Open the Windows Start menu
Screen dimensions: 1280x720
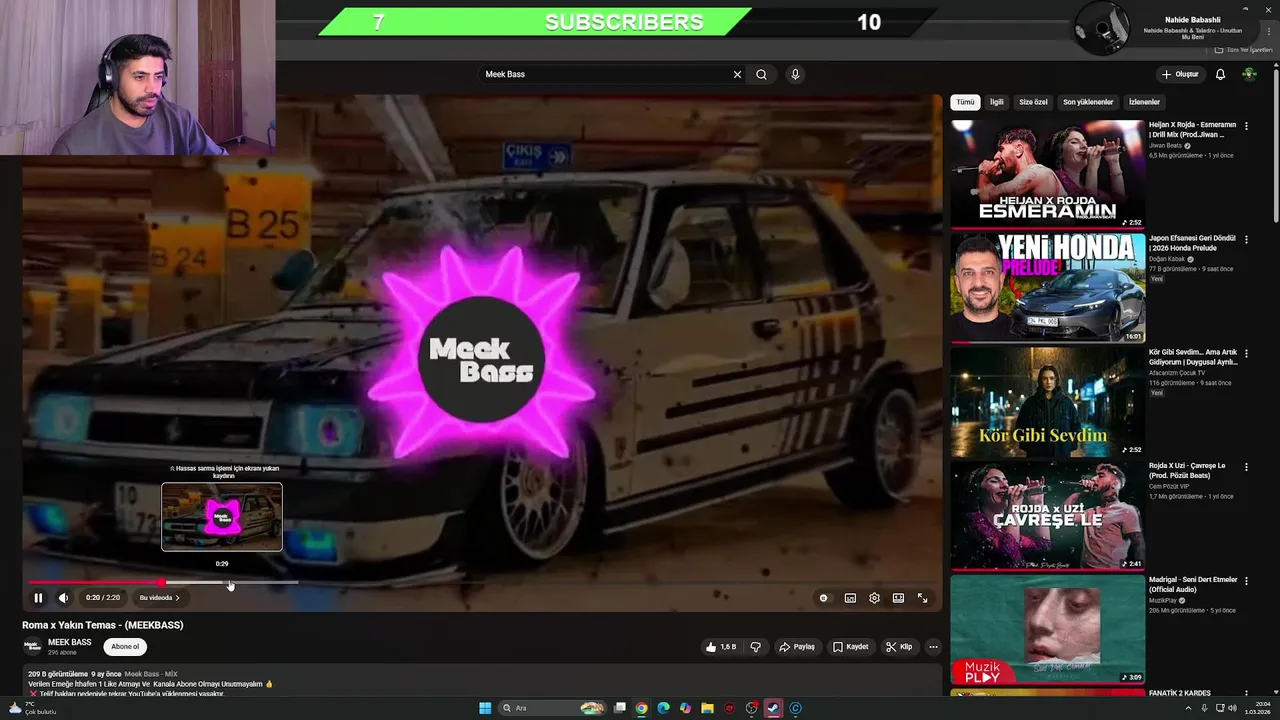[x=485, y=708]
